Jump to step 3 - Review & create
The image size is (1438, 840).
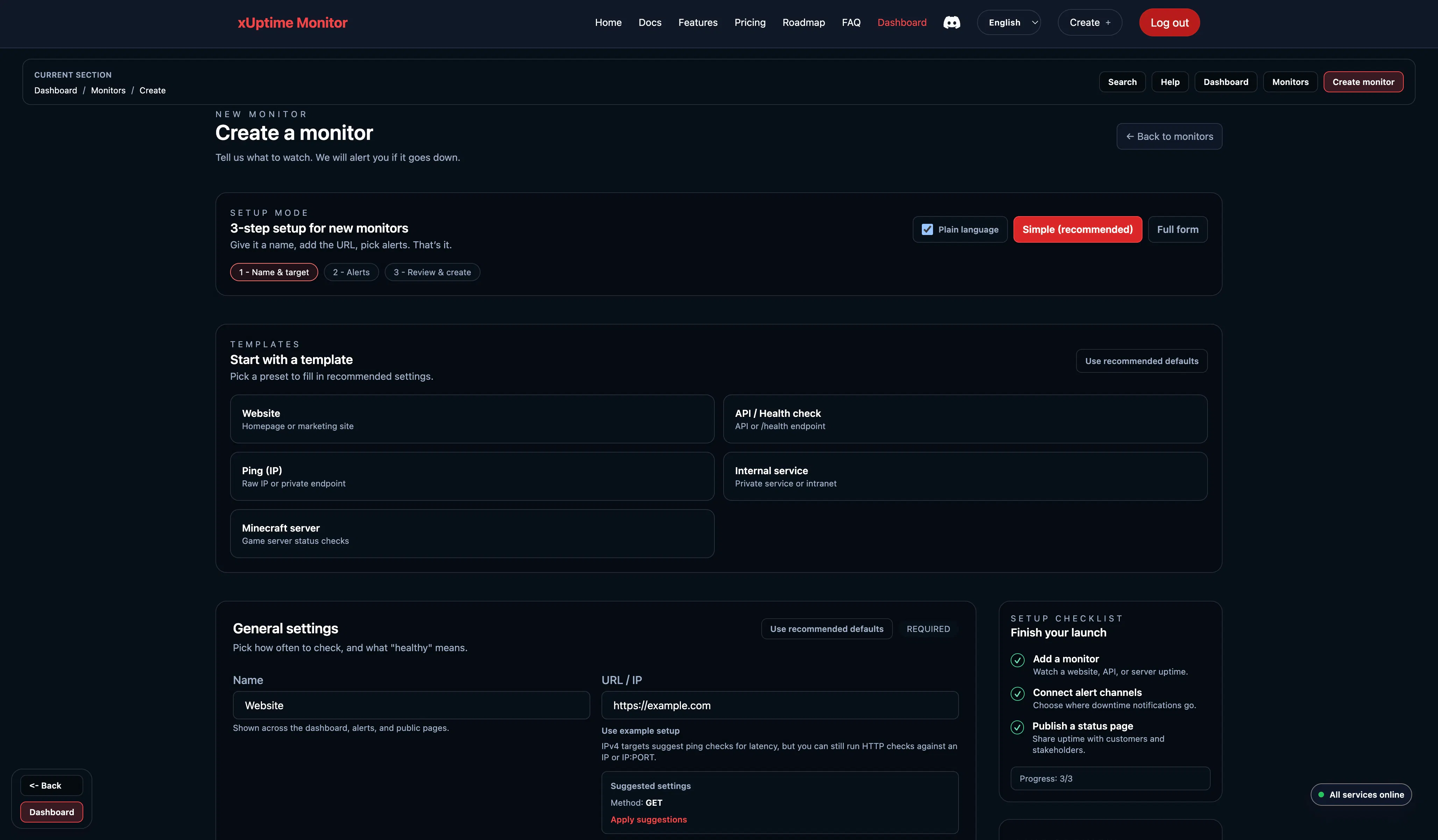coord(432,272)
